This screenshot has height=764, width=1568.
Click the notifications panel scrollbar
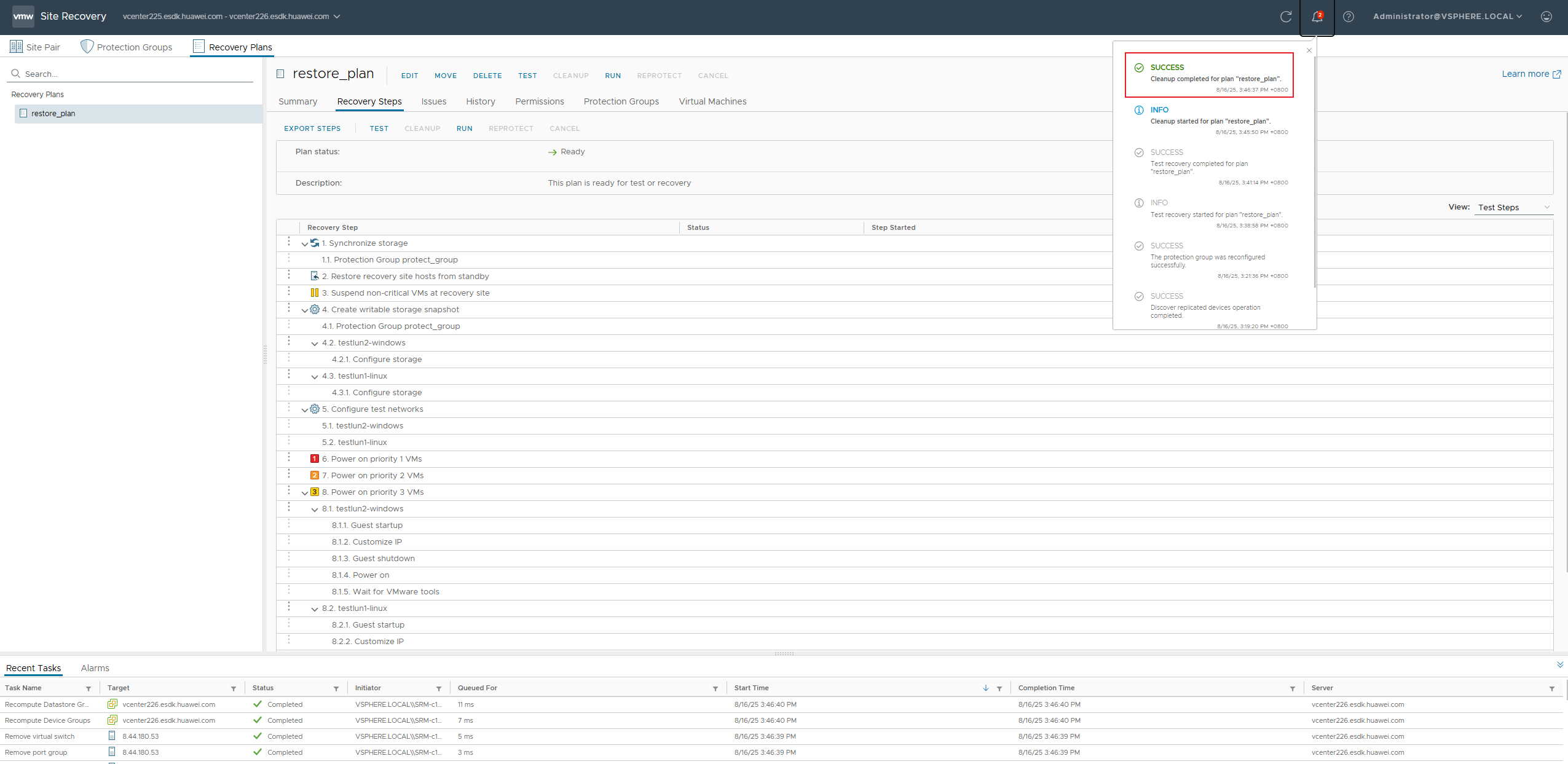[x=1314, y=172]
